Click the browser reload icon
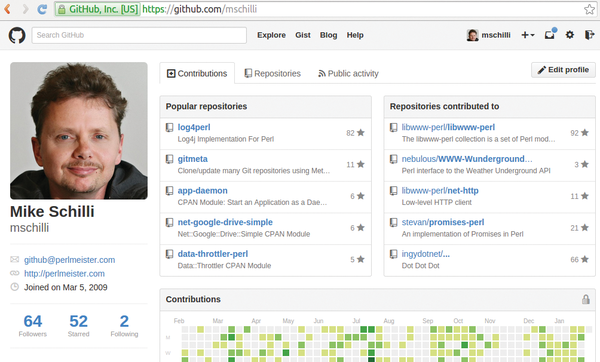 (x=42, y=9)
